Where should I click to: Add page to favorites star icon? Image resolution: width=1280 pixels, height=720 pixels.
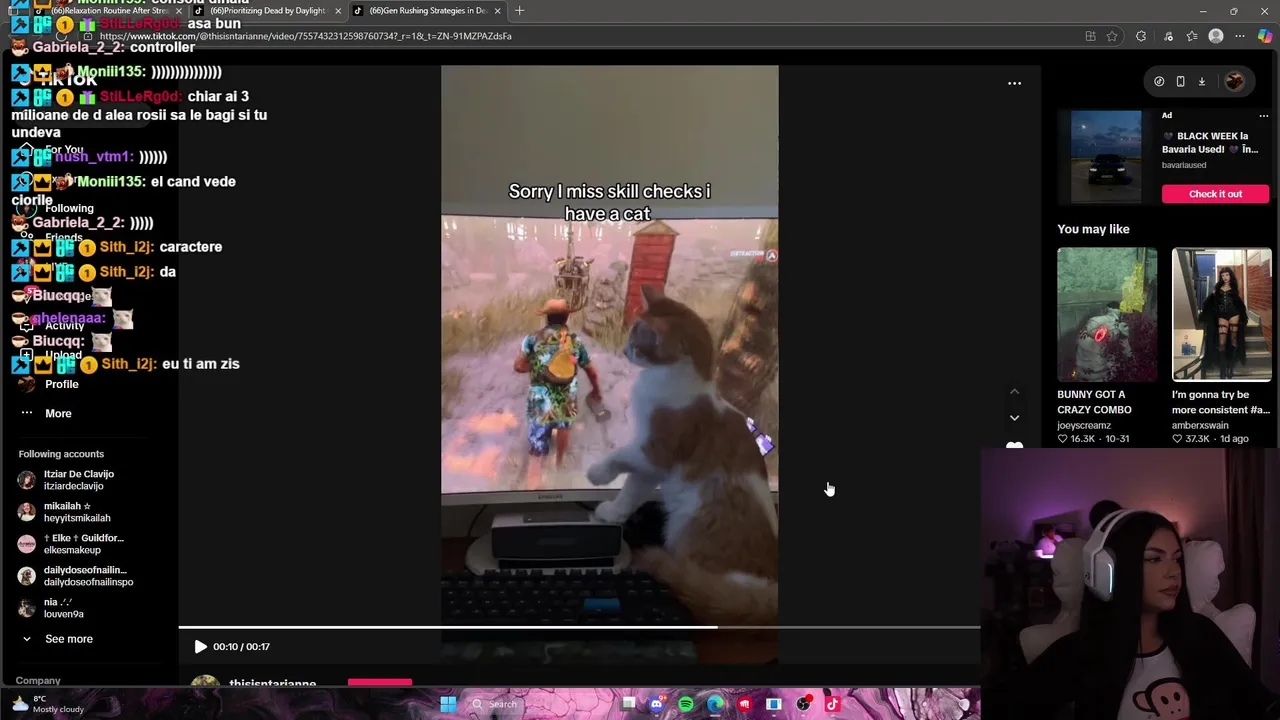tap(1112, 36)
